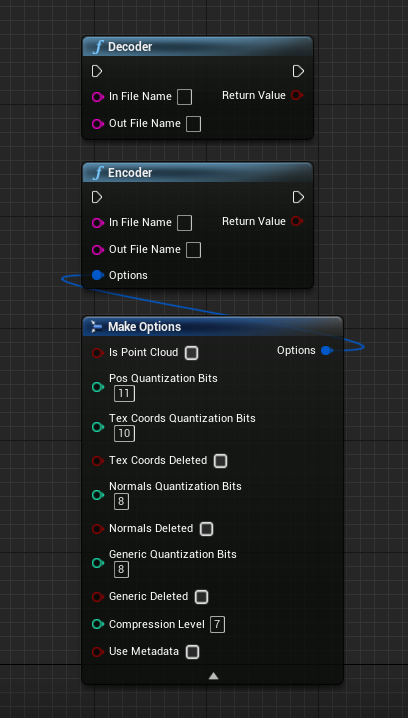Collapse Make Options node with bottom arrow
408x718 pixels.
pos(213,676)
